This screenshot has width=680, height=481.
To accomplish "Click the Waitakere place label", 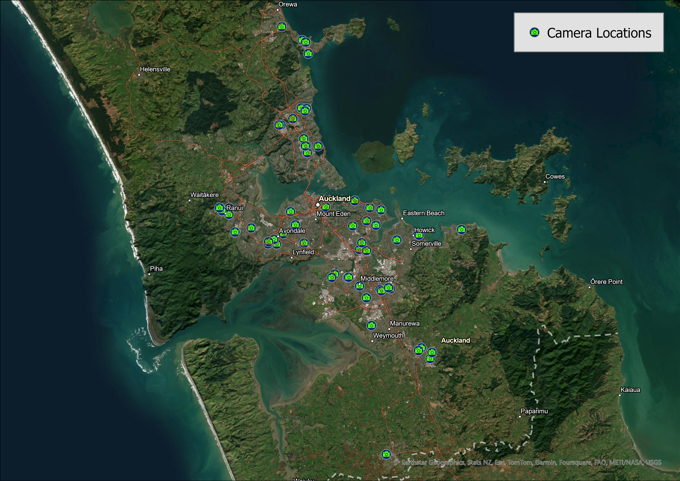I will tap(203, 195).
